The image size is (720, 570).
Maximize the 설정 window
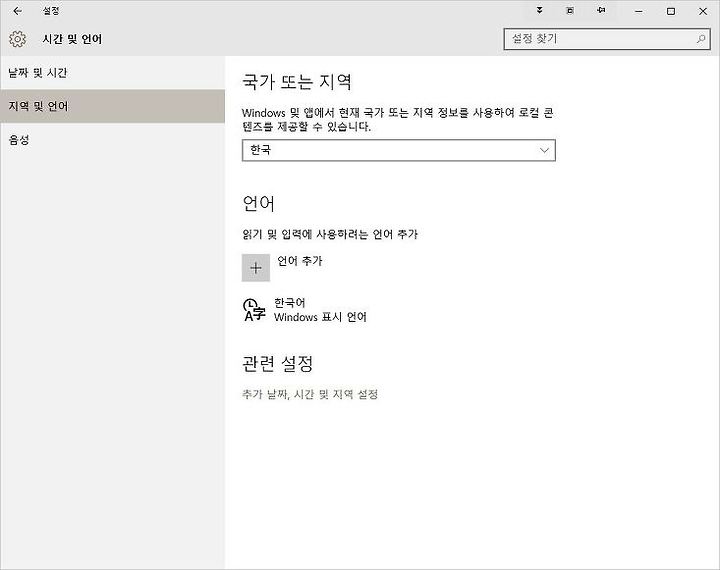671,11
